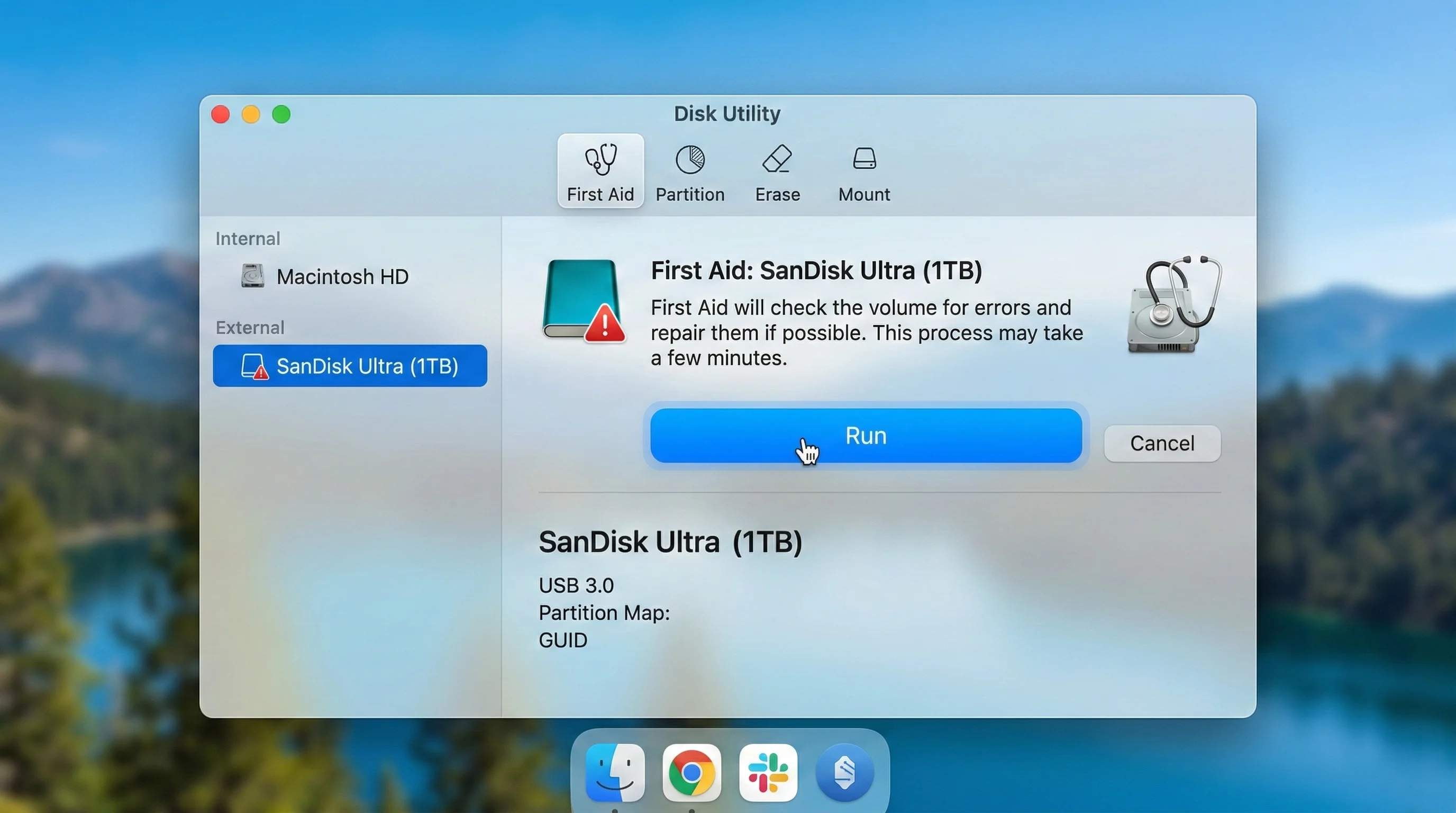Click the Partition Map: label
1456x813 pixels.
pos(604,612)
